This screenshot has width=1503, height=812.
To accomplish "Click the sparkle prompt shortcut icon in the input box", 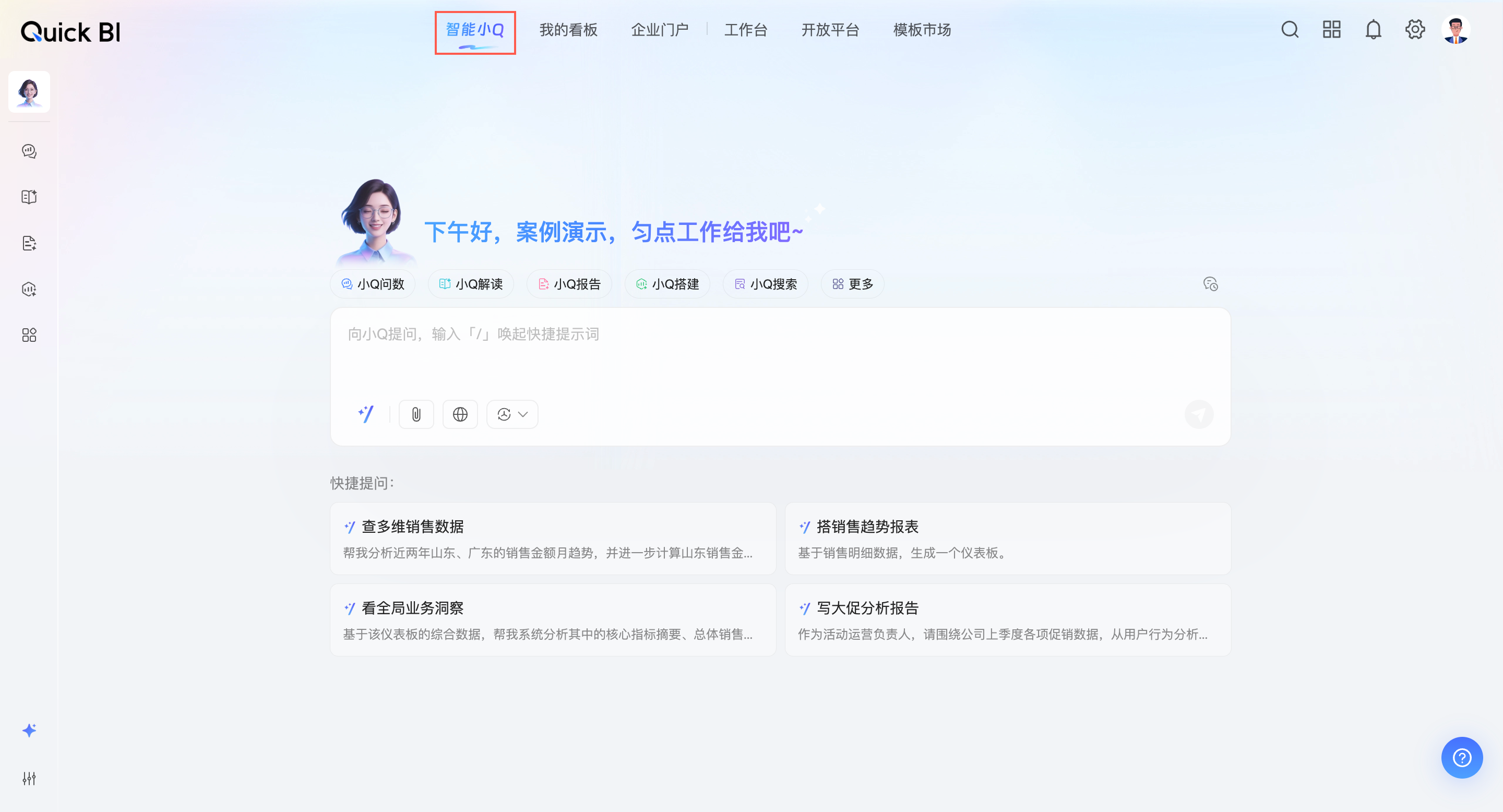I will coord(366,414).
